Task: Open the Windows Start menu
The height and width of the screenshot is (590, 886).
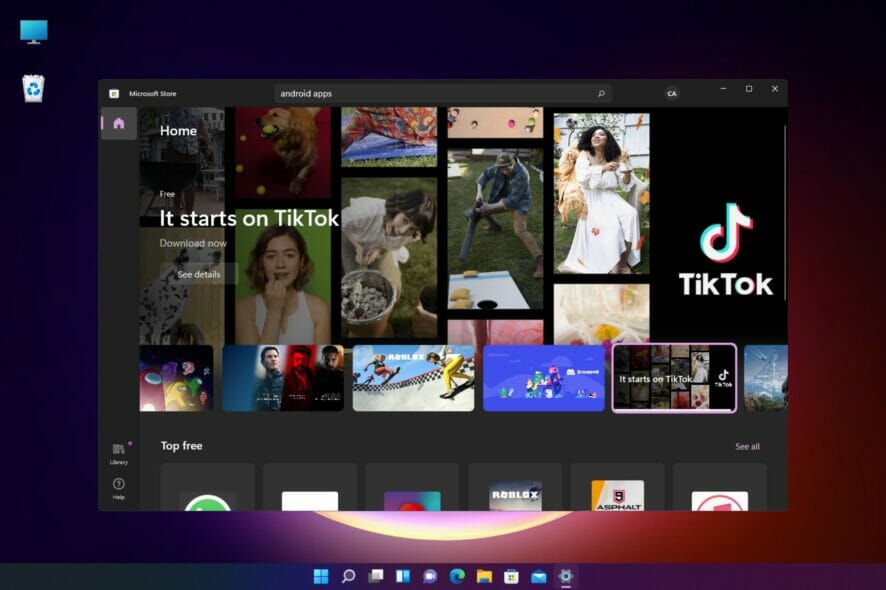Action: coord(321,576)
